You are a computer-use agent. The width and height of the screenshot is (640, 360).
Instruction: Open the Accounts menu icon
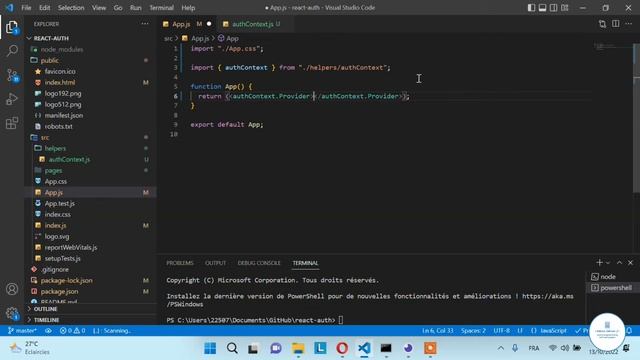12,289
